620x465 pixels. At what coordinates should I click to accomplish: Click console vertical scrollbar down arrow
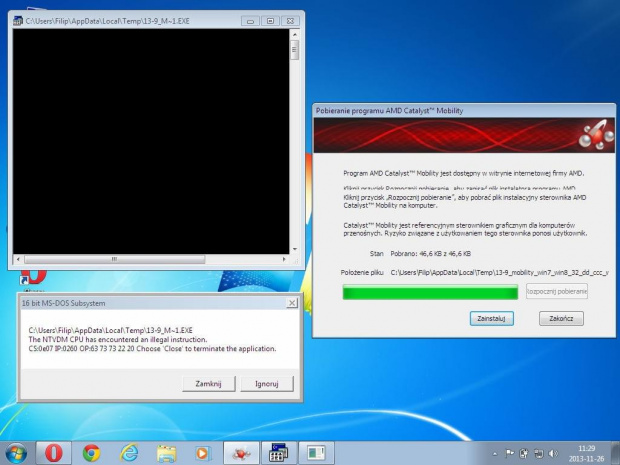[x=295, y=249]
